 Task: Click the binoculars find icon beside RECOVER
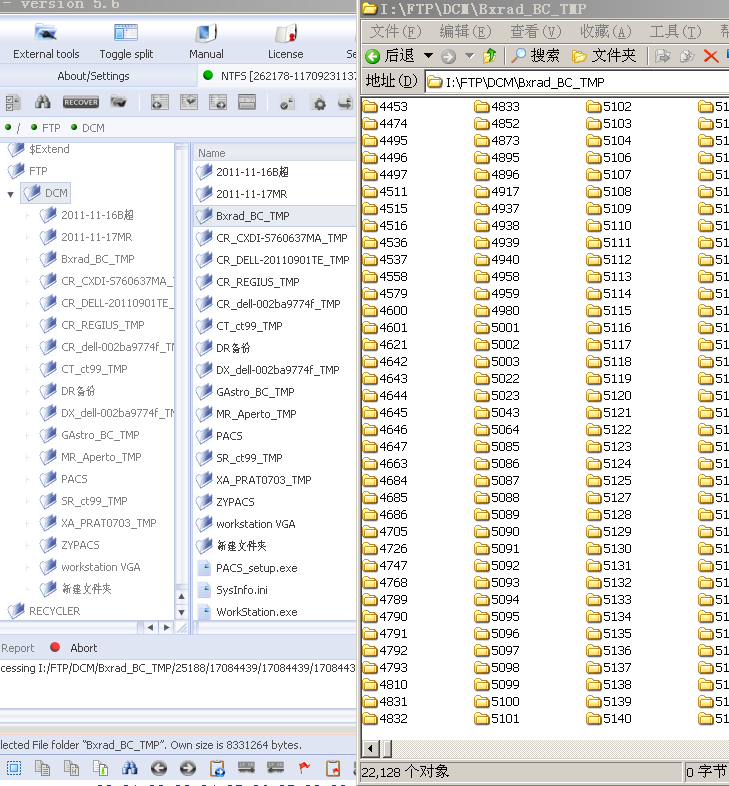43,102
